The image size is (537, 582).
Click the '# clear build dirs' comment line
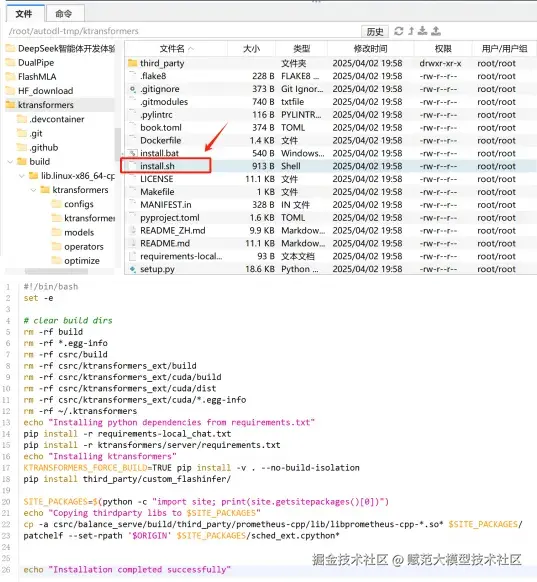coord(68,320)
